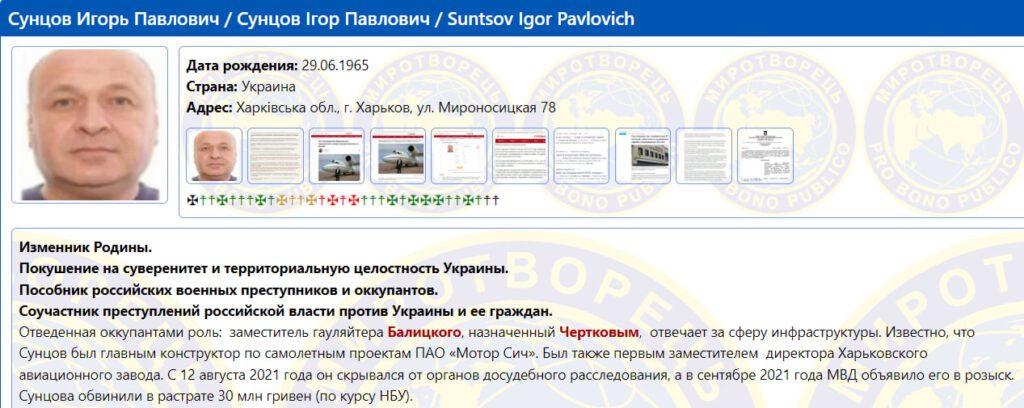Viewport: 1024px width, 408px height.
Task: Click the country value 'Украина'
Action: pos(268,87)
